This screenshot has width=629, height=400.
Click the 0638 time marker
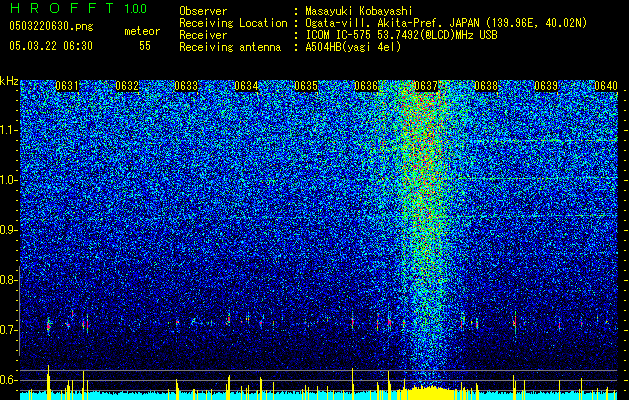click(x=486, y=86)
